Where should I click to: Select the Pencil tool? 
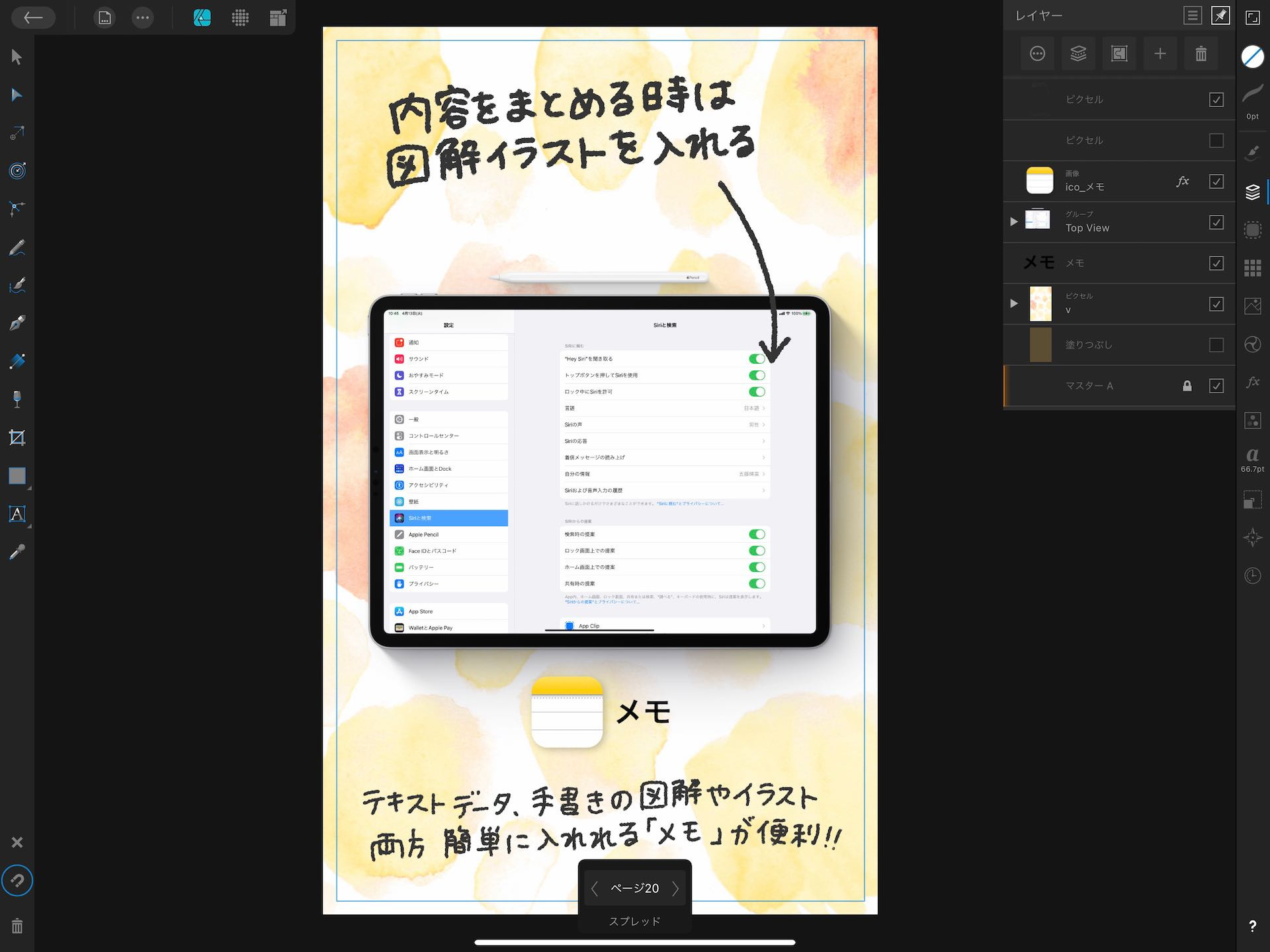coord(17,247)
